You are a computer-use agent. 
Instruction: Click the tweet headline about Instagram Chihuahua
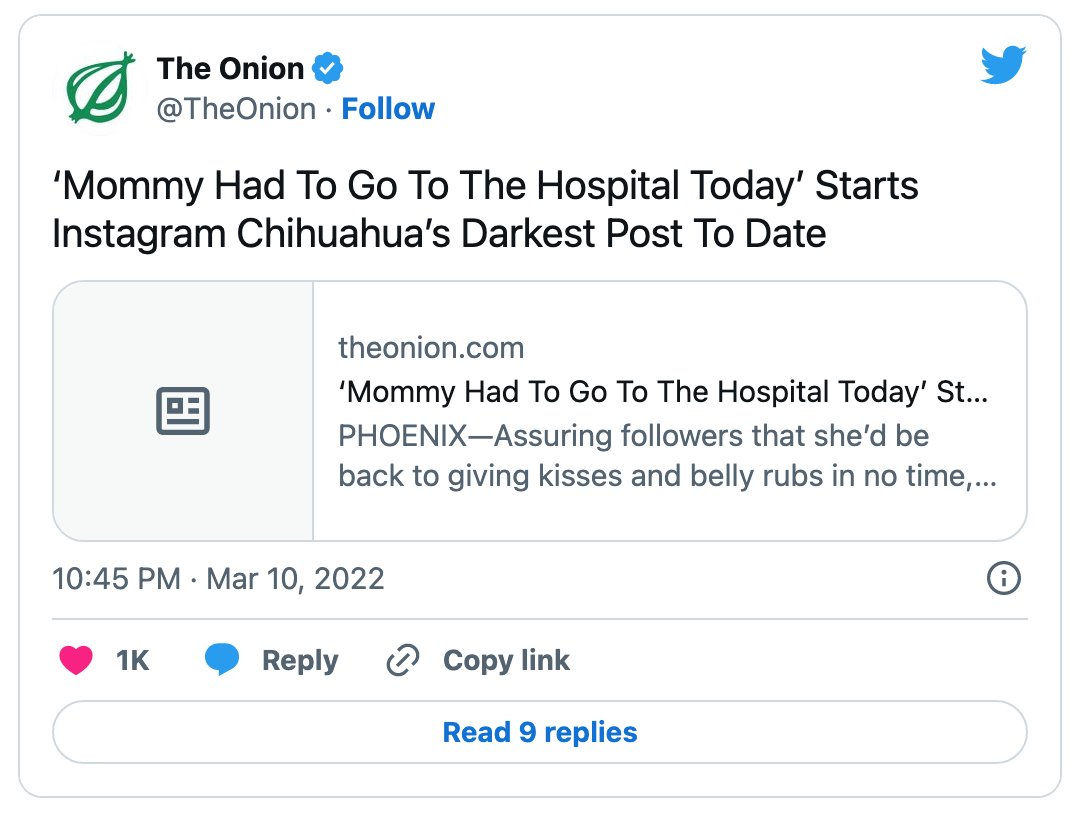tap(485, 210)
